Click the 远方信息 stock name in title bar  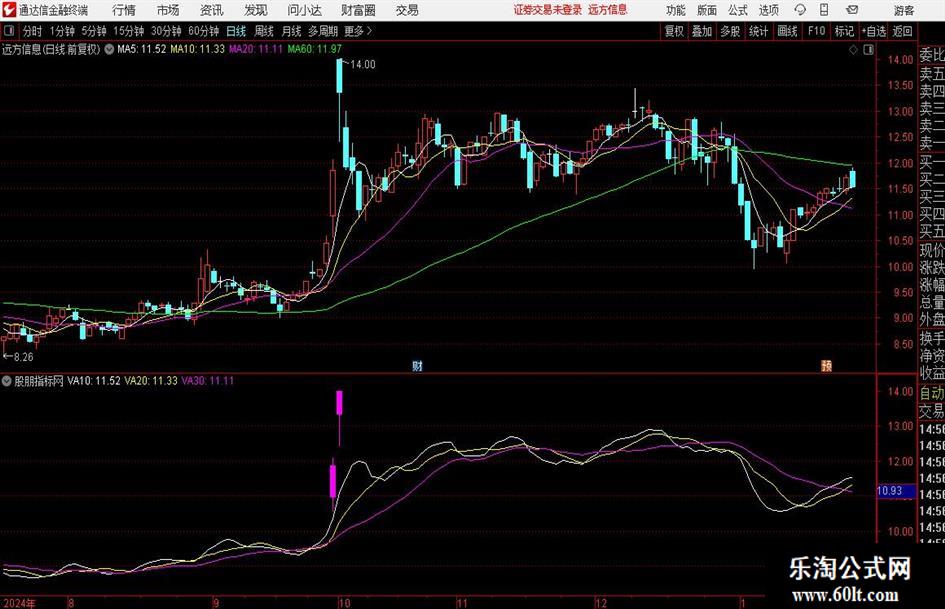[x=608, y=10]
